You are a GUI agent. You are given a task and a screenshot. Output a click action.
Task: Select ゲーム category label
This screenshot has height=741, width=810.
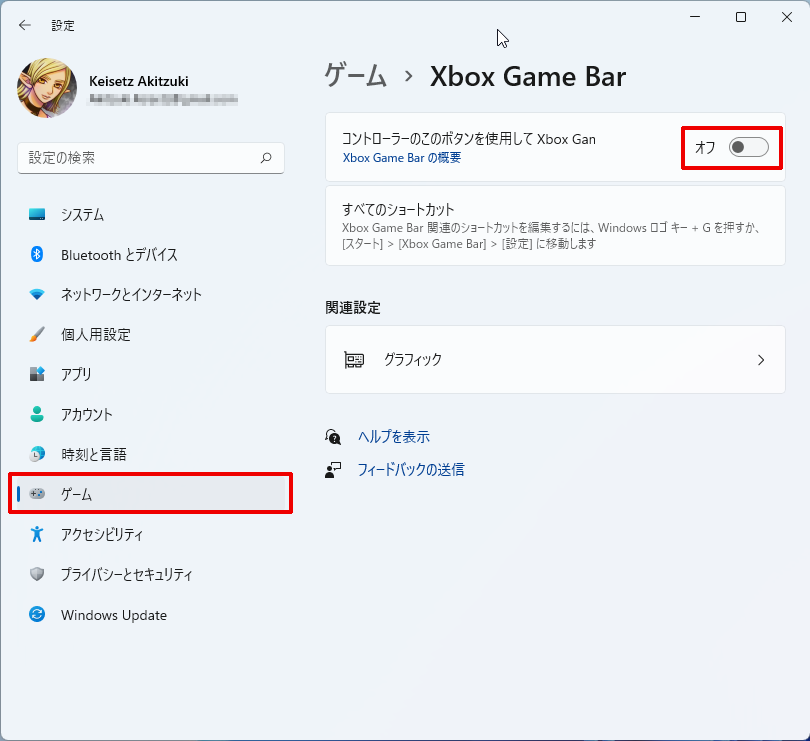76,494
